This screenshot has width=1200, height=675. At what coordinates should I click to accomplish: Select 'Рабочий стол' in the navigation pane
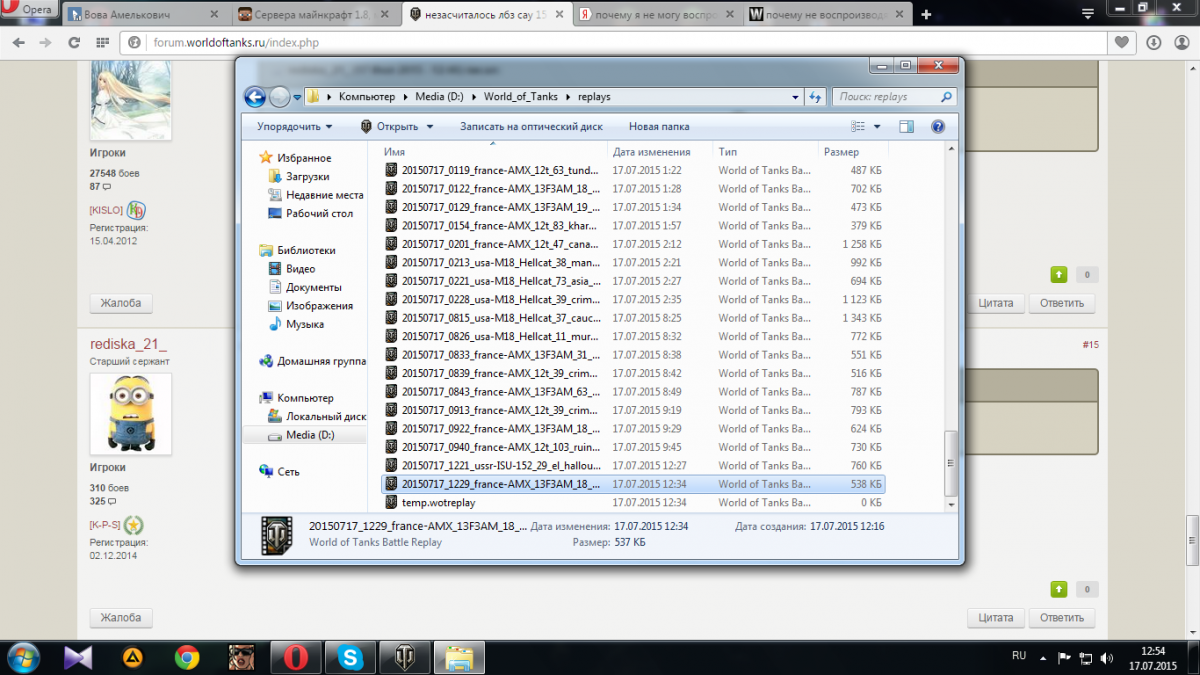click(319, 213)
